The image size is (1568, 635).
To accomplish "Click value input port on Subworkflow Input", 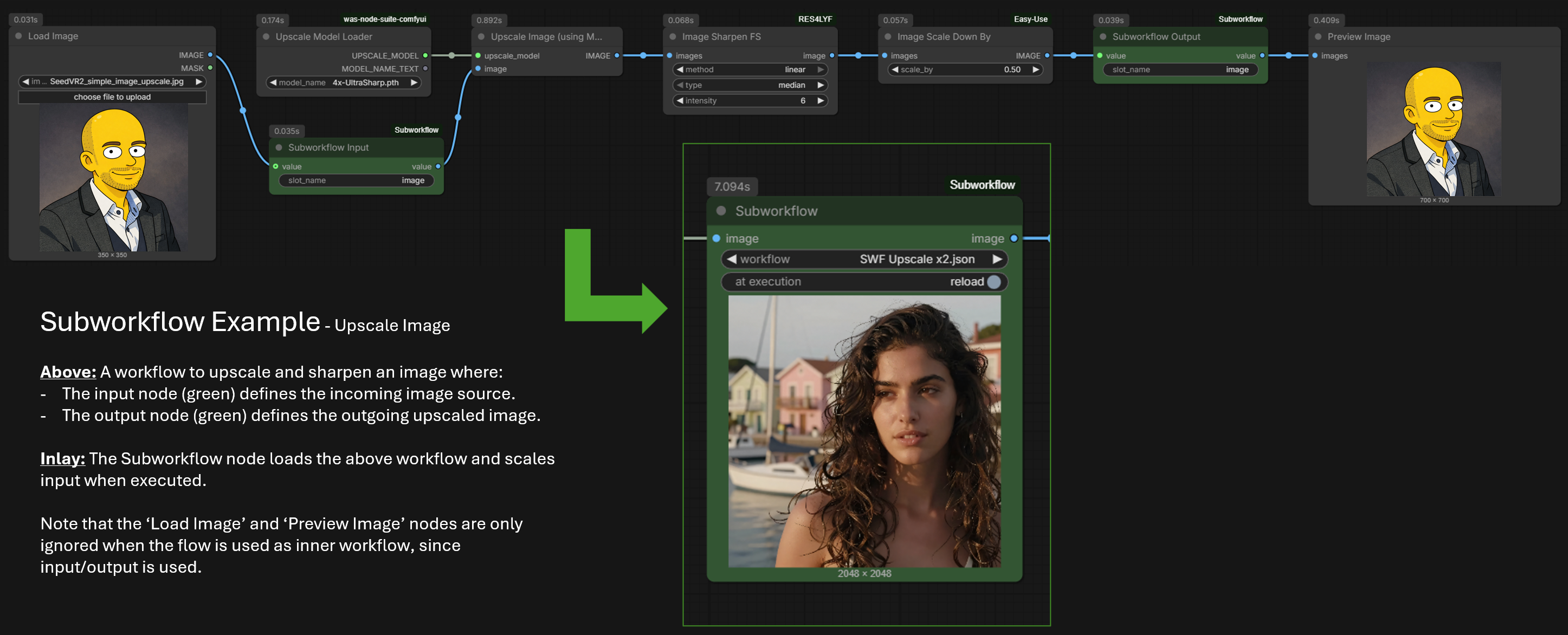I will click(x=276, y=166).
